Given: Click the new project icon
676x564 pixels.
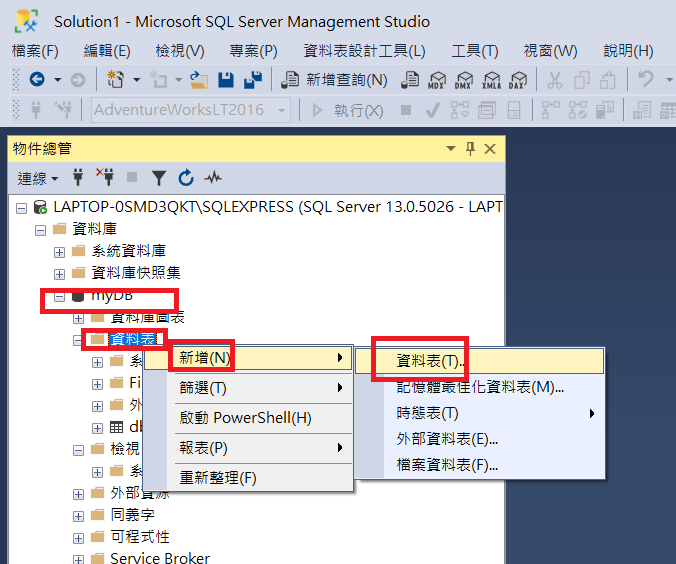Looking at the screenshot, I should pos(116,79).
